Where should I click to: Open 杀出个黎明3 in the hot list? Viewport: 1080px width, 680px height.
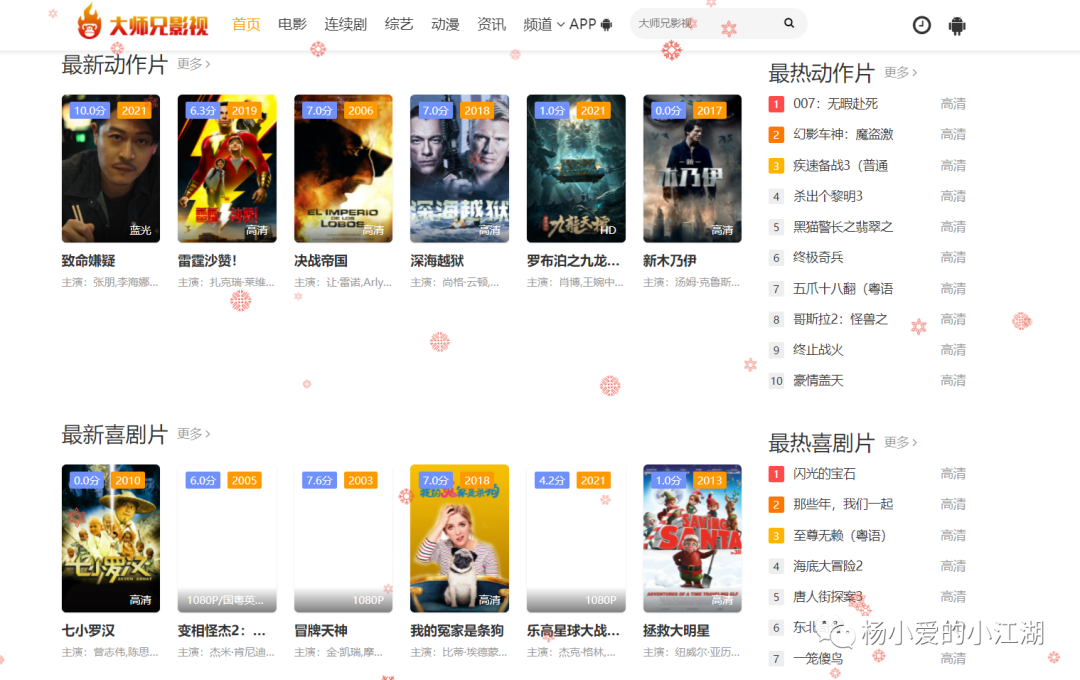[x=828, y=196]
